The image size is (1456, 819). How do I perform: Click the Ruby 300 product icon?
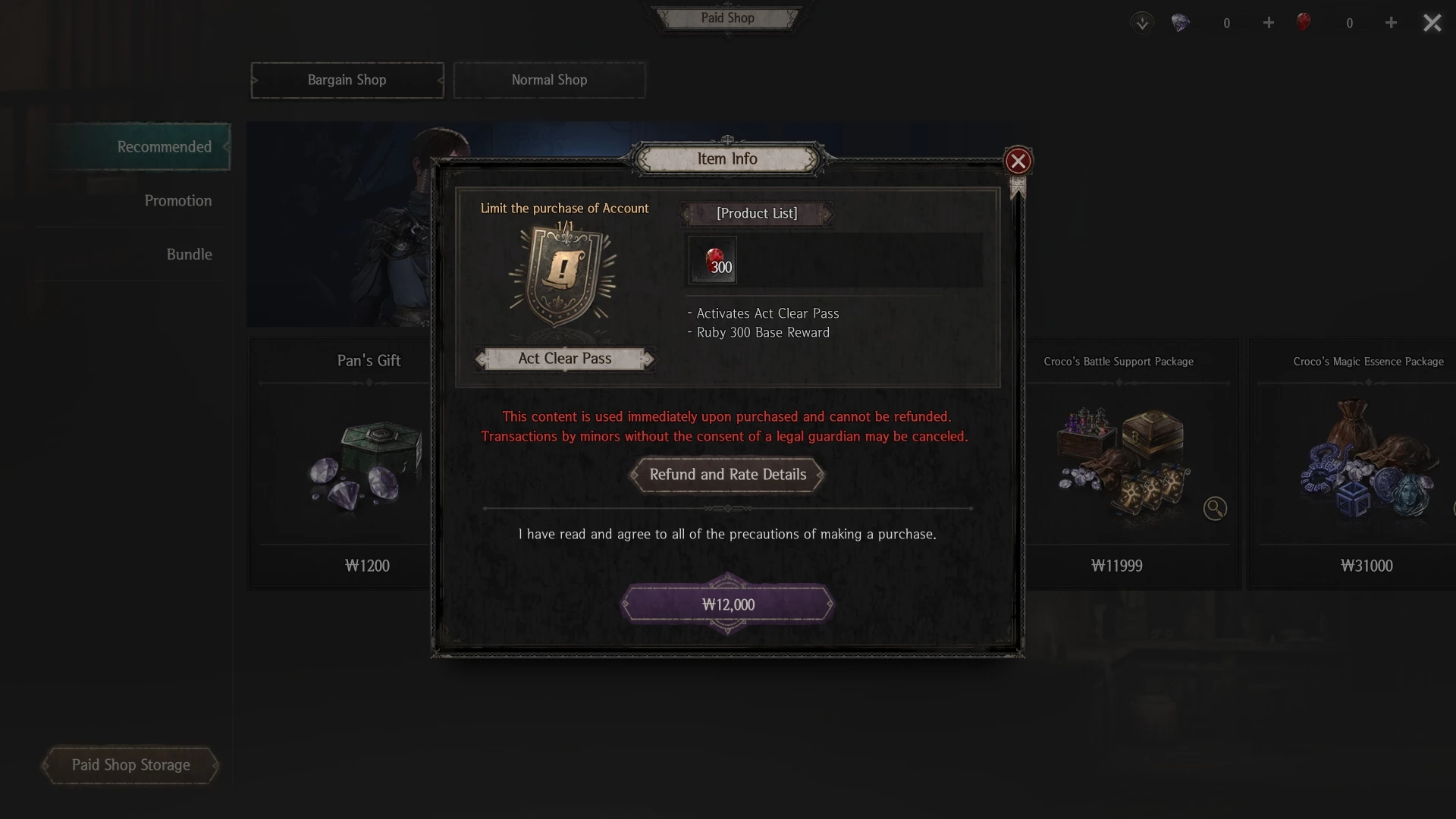click(x=712, y=260)
